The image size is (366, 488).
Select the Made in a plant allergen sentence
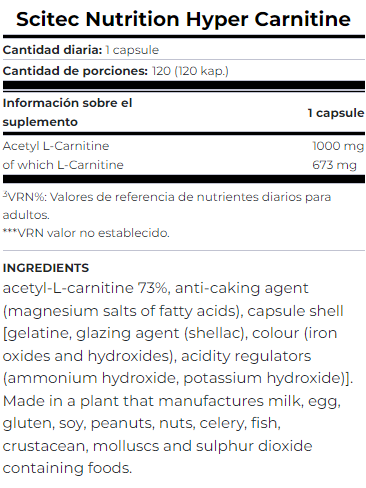click(172, 434)
